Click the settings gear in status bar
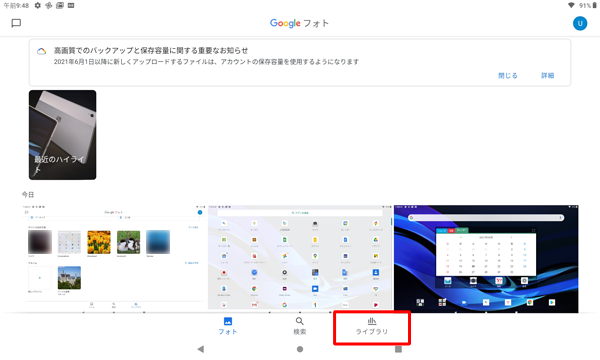600x360 pixels. [38, 5]
